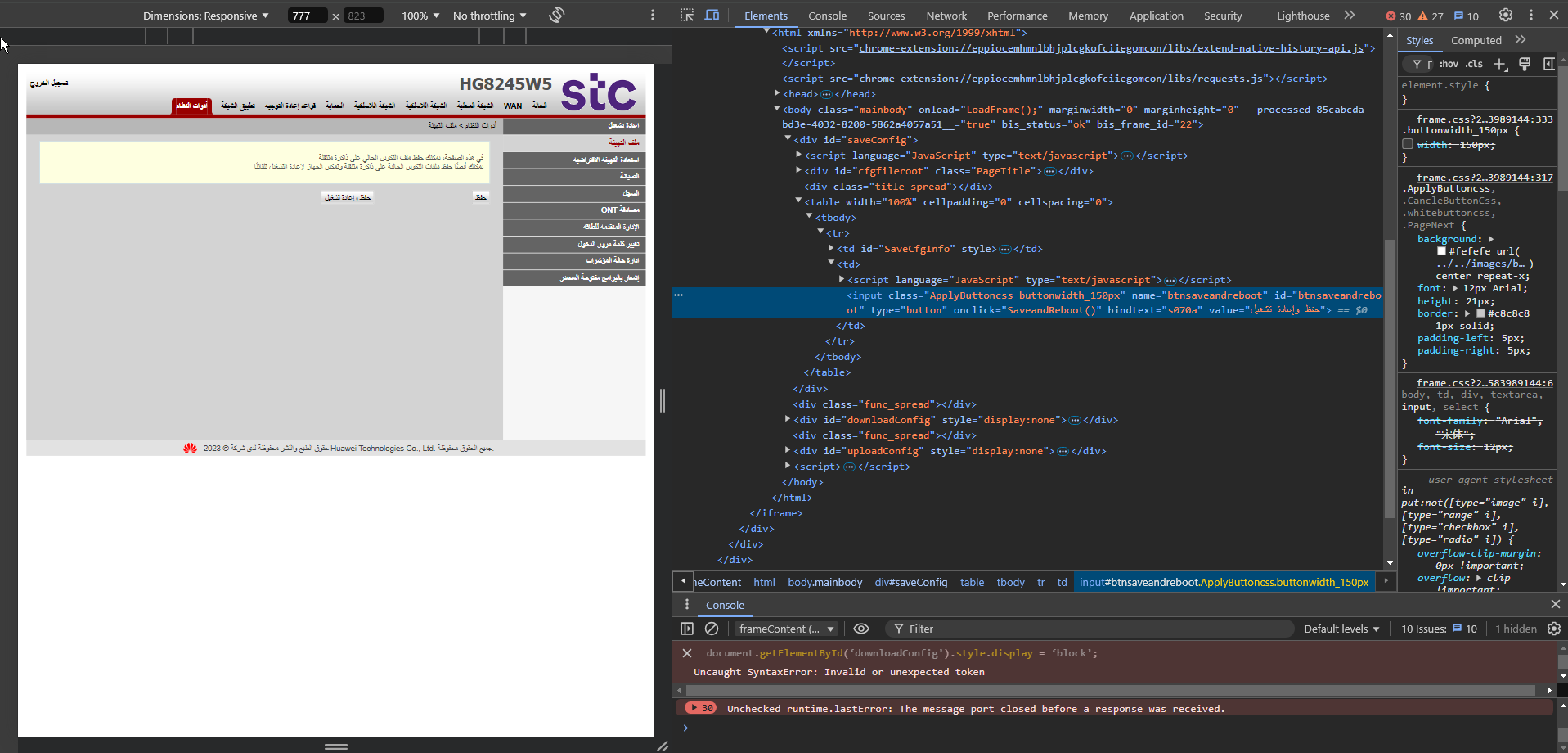This screenshot has height=753, width=1568.
Task: Open the console sidebar panel icon
Action: [x=687, y=629]
